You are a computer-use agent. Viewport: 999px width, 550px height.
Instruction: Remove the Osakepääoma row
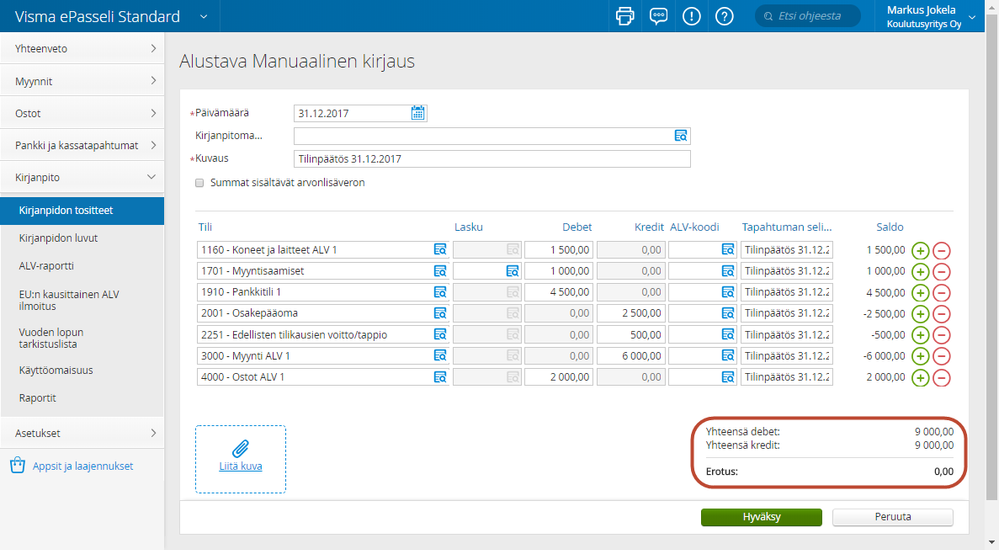[941, 313]
